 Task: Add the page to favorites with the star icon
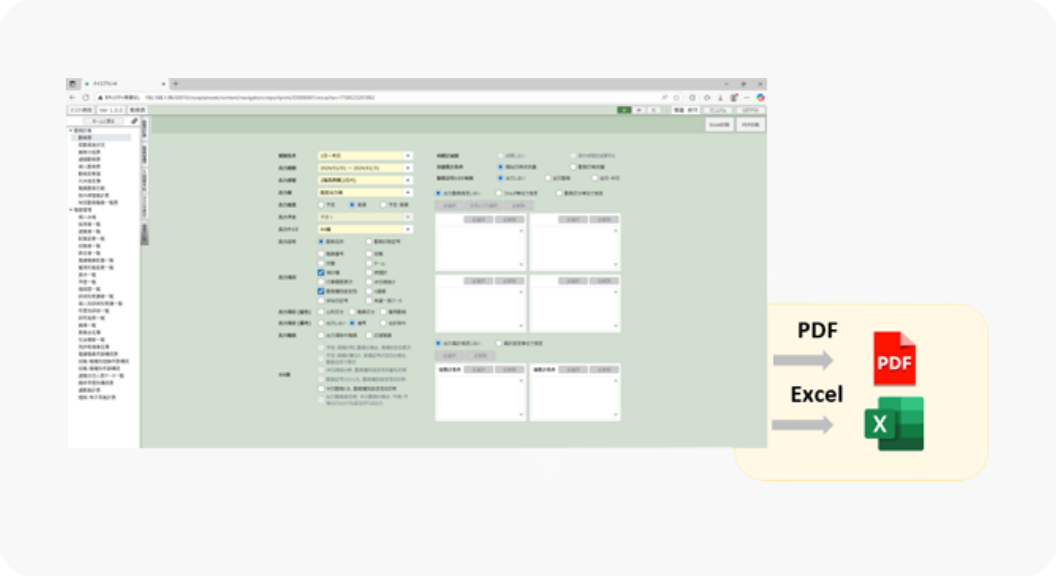click(x=677, y=98)
